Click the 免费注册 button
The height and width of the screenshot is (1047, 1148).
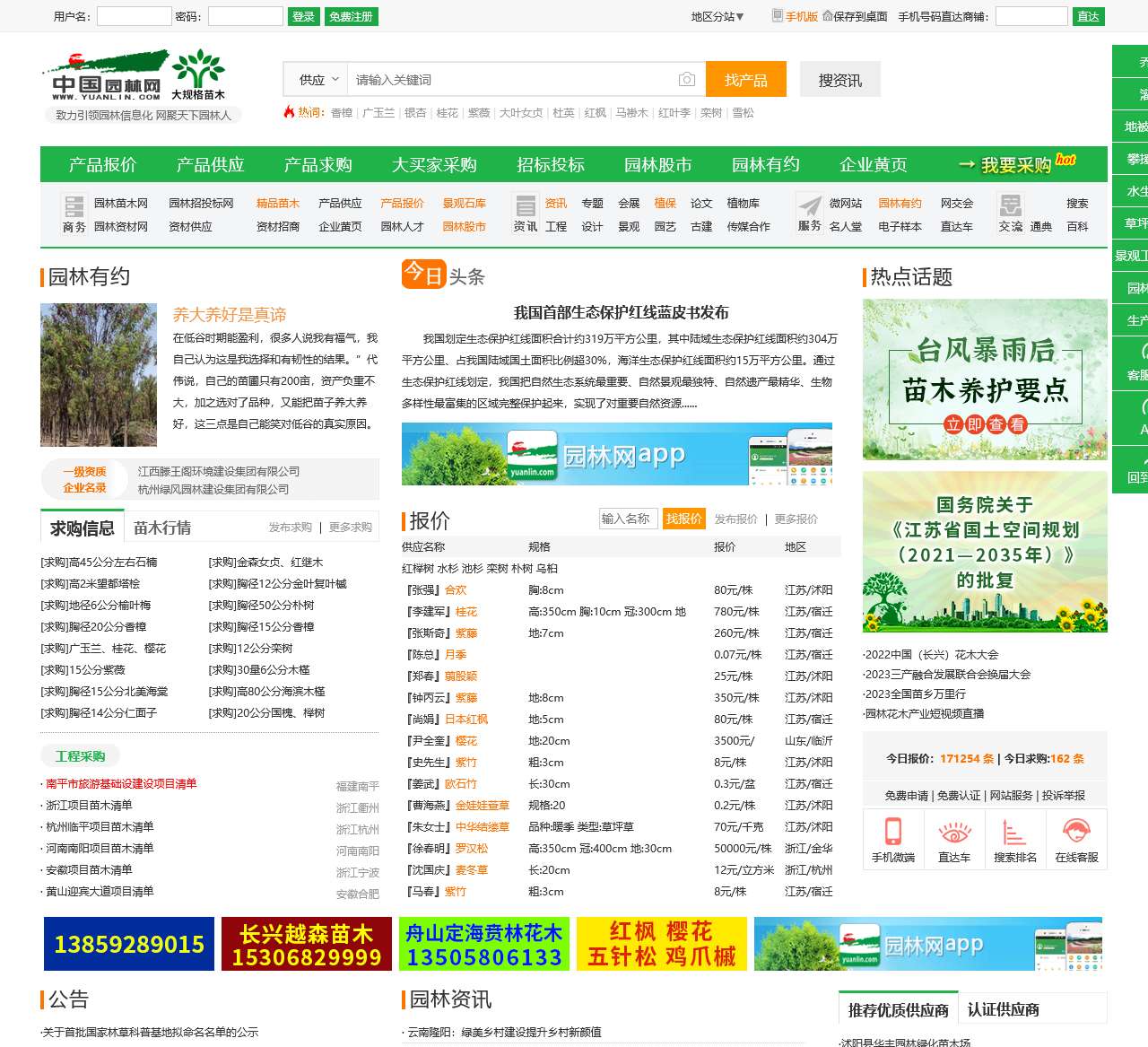pyautogui.click(x=351, y=16)
